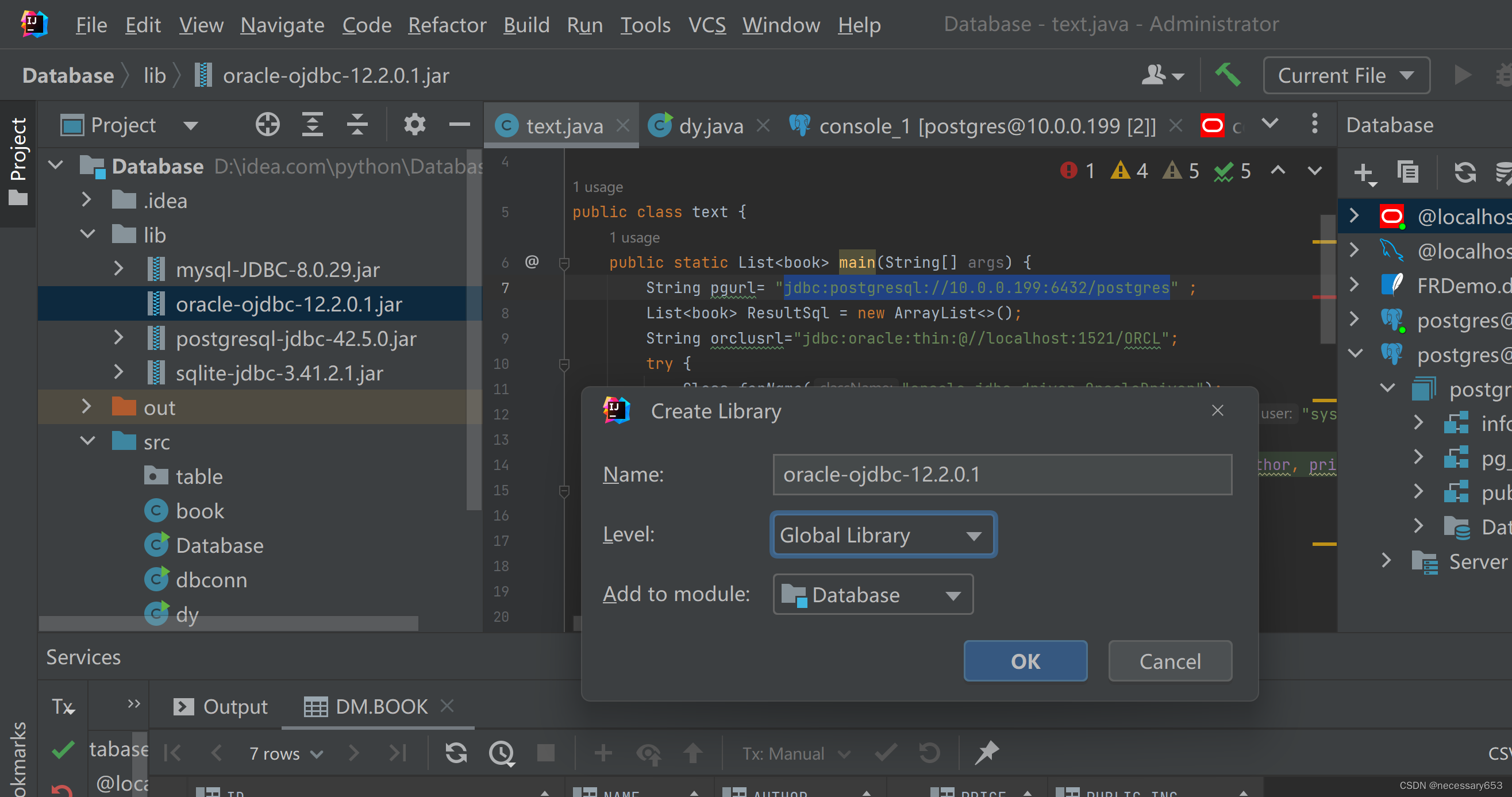This screenshot has height=797, width=1512.
Task: Collapse the src folder
Action: (87, 441)
